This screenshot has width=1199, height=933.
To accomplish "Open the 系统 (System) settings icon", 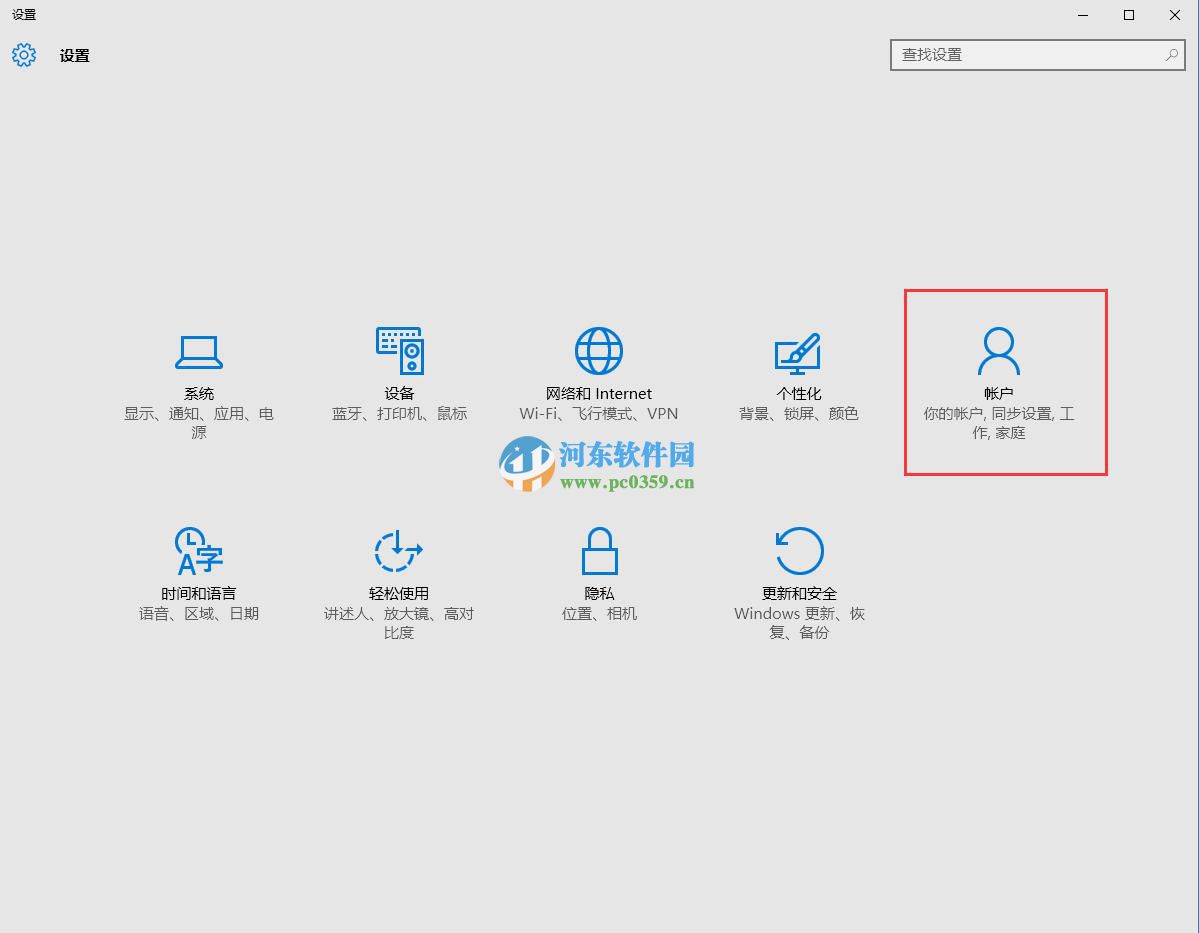I will [x=198, y=351].
